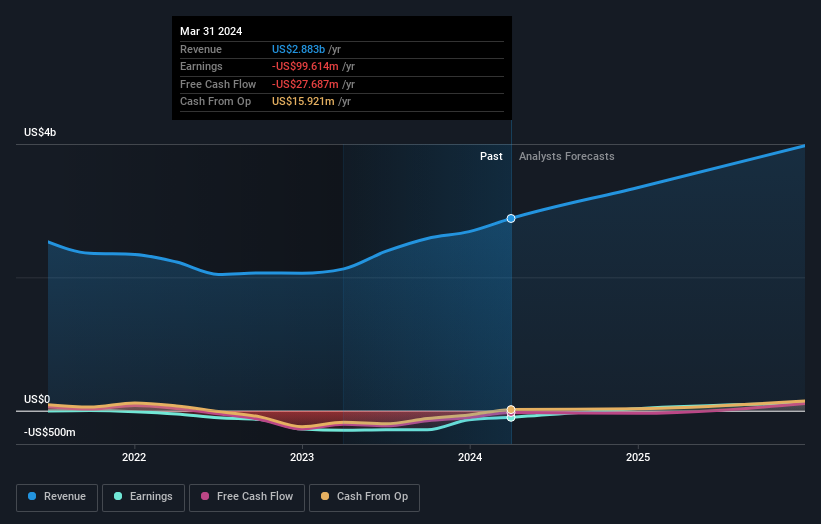
Task: Toggle the Cash From Op legend series
Action: [x=364, y=497]
